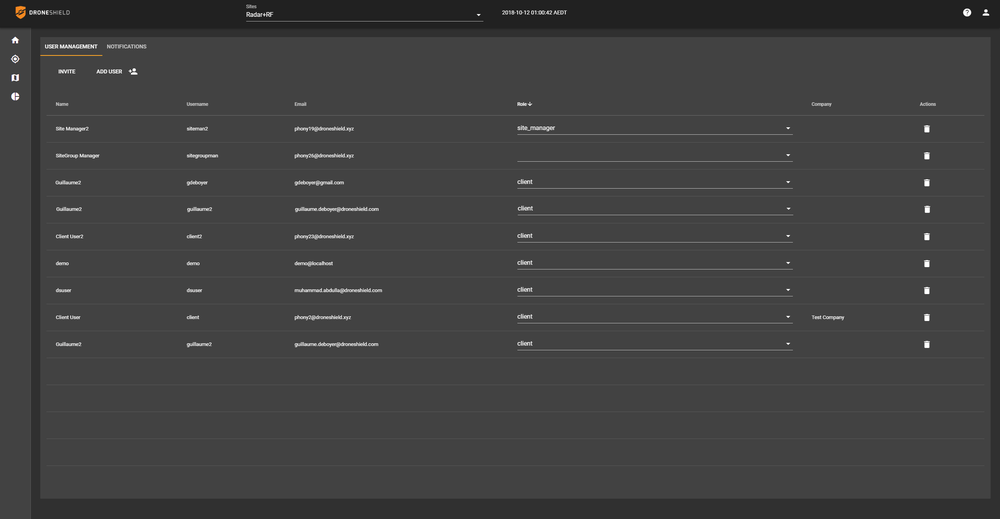
Task: Open the Sites dropdown showing Radar+RF
Action: [364, 15]
